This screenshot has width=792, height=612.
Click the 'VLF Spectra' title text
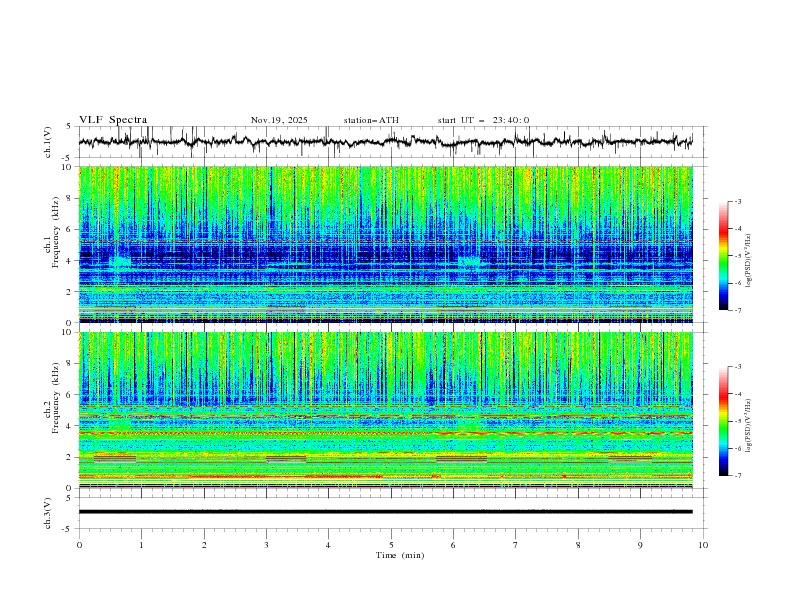113,120
